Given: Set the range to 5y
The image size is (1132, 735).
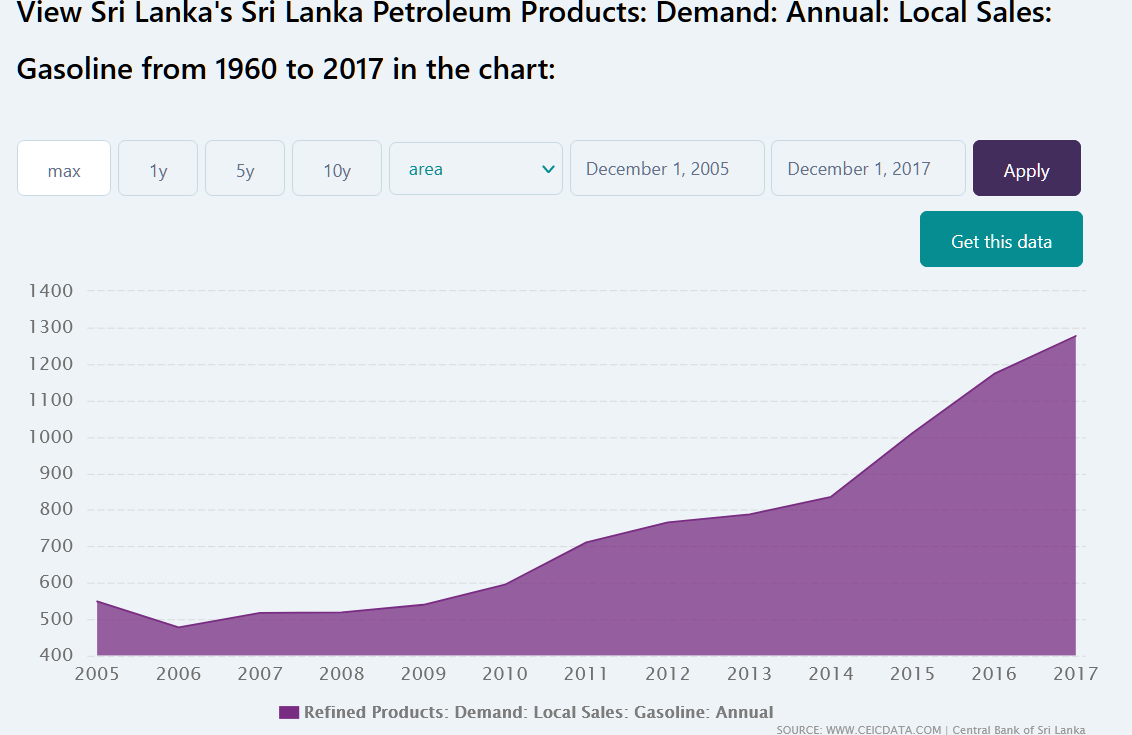Looking at the screenshot, I should point(245,168).
